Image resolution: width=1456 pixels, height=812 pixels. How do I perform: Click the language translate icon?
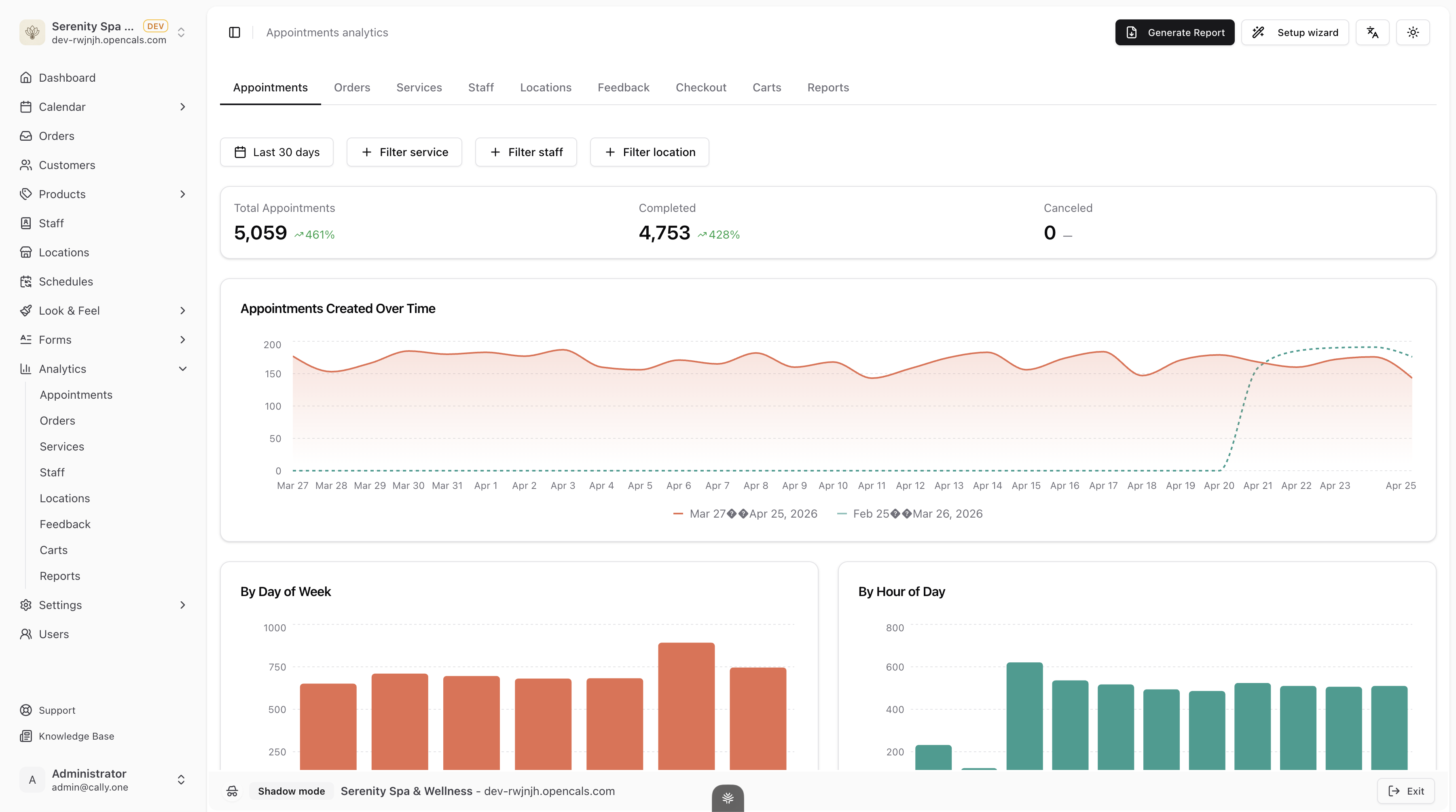[x=1372, y=32]
